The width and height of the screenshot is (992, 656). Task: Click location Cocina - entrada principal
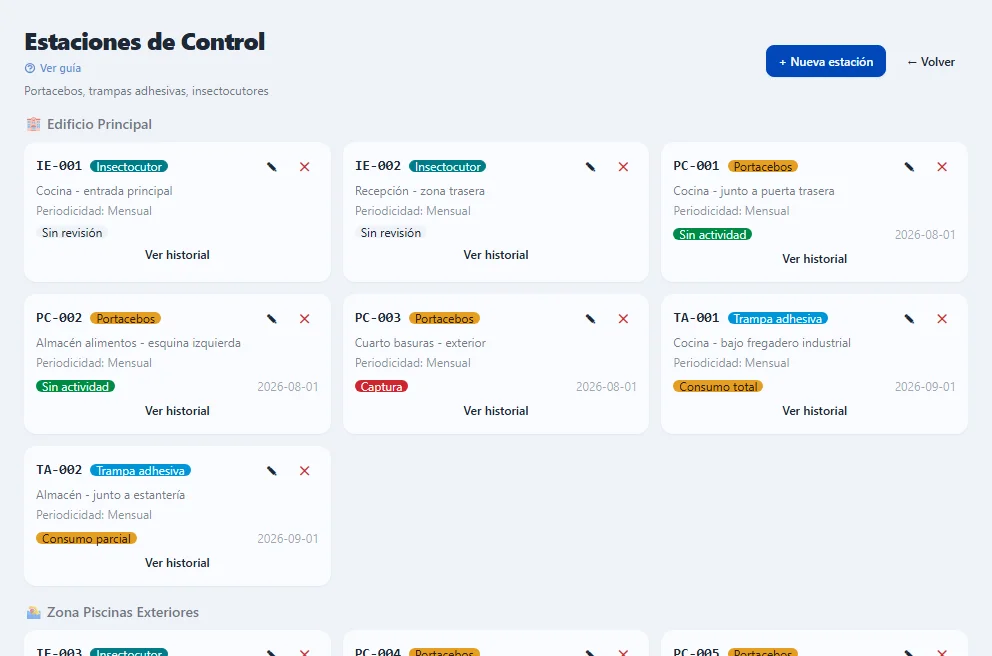coord(104,191)
